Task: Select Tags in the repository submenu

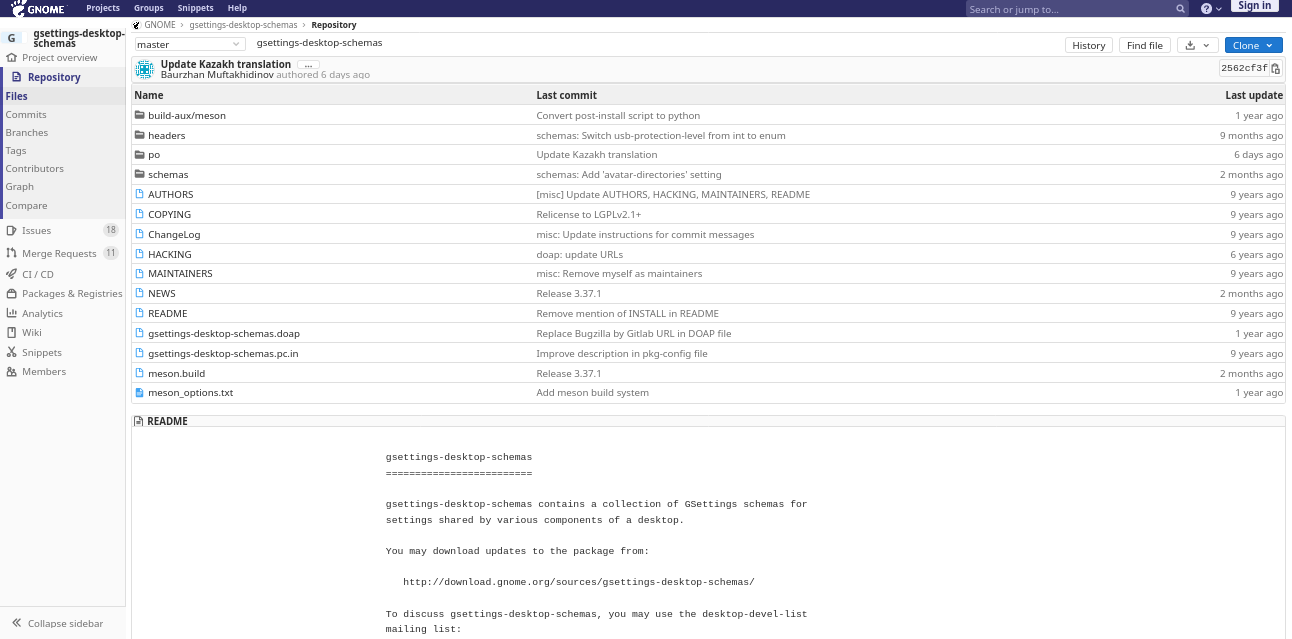Action: 16,151
